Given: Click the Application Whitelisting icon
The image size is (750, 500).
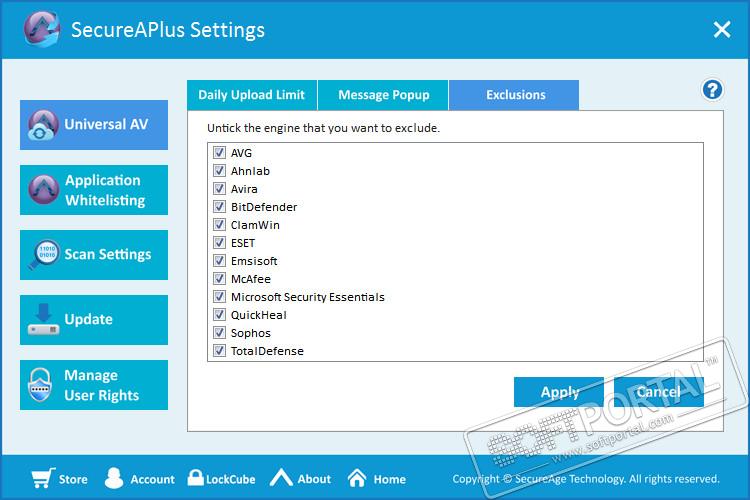Looking at the screenshot, I should coord(44,189).
